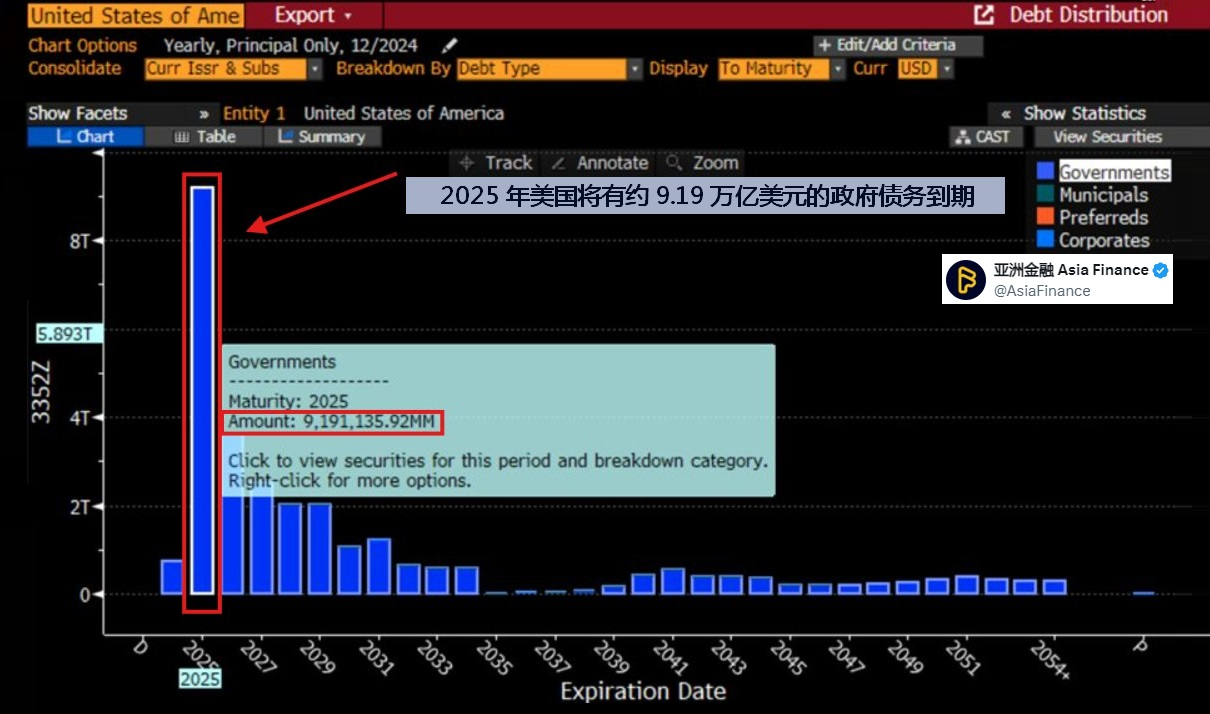The width and height of the screenshot is (1210, 714).
Task: Click the Entity 1 label
Action: click(254, 113)
